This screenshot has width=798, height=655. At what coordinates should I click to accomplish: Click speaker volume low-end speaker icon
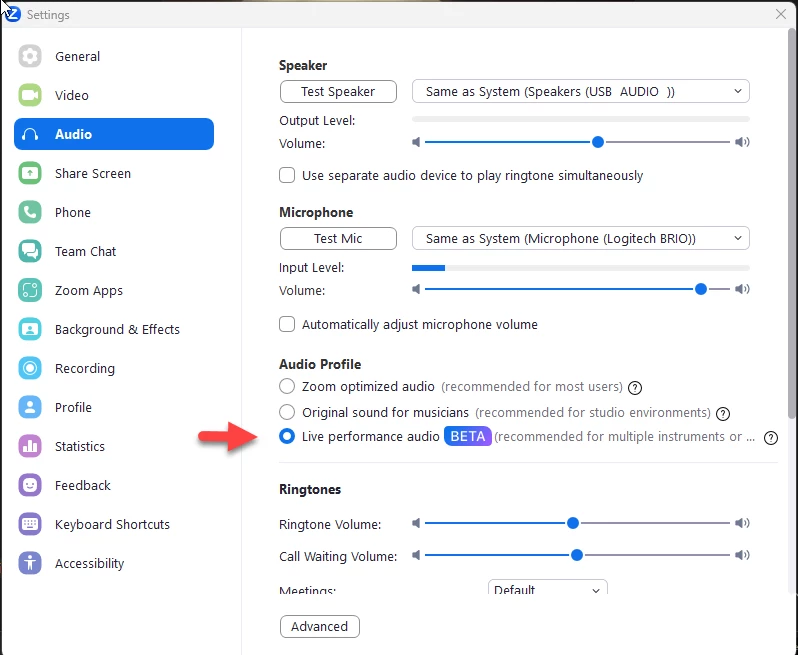pyautogui.click(x=416, y=142)
